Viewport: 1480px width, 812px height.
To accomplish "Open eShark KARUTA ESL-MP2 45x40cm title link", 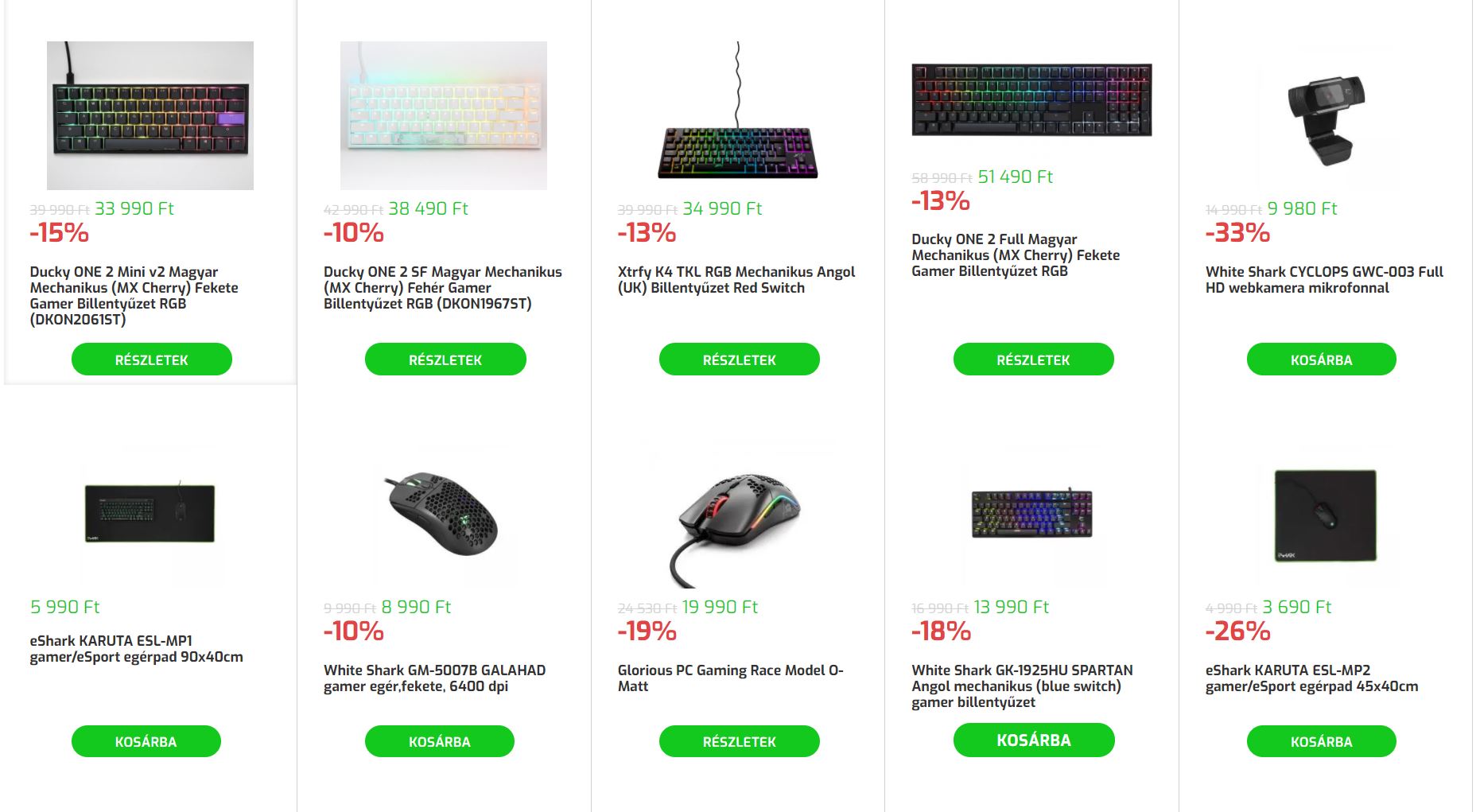I will (1311, 678).
